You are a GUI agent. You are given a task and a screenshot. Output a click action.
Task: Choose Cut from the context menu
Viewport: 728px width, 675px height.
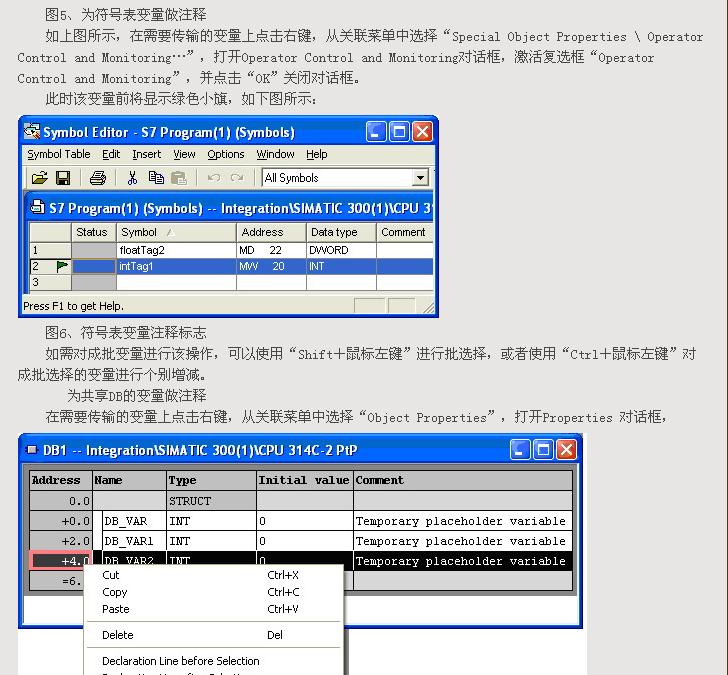[214, 575]
